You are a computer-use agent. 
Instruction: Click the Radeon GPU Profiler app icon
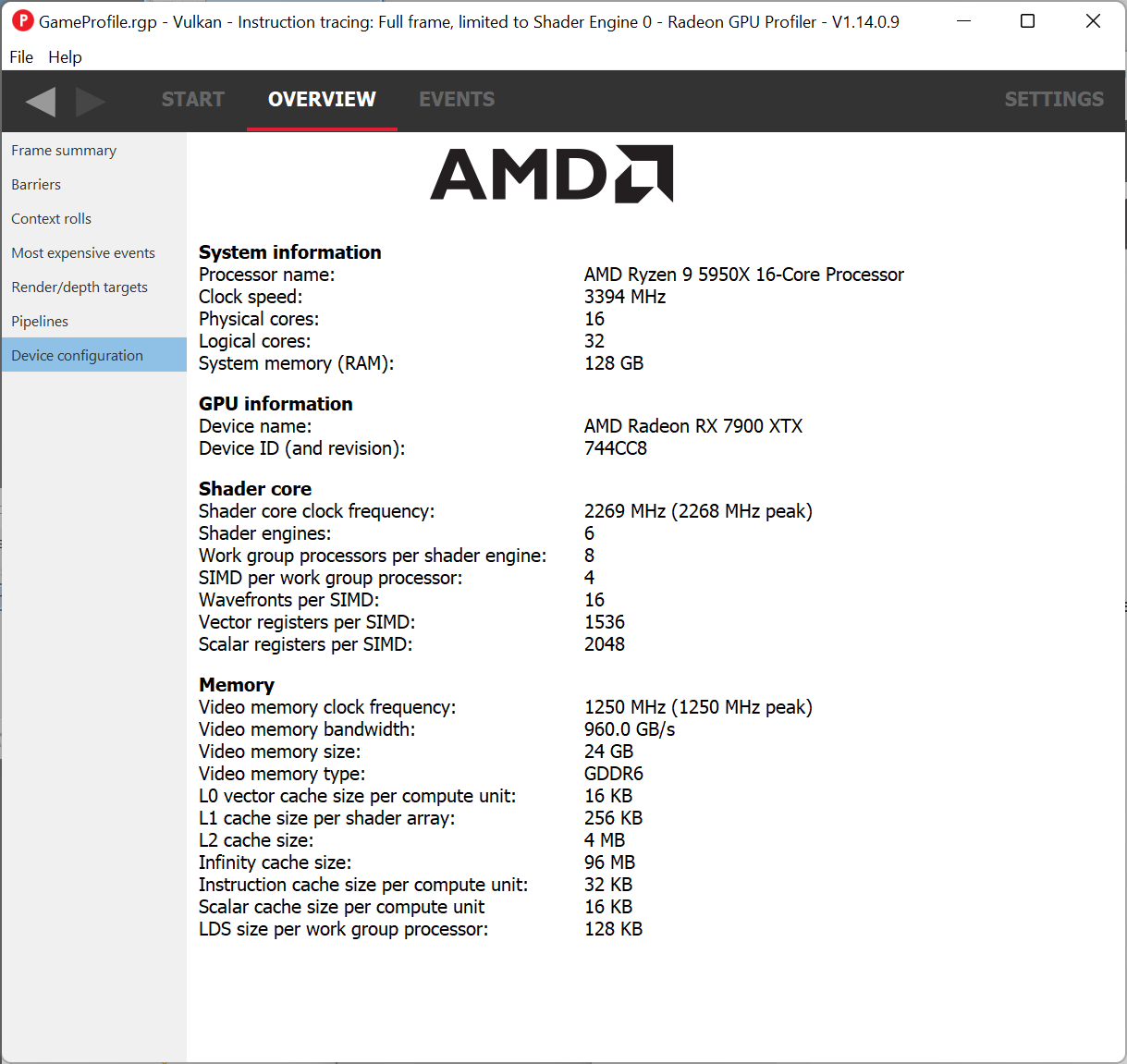(x=22, y=21)
